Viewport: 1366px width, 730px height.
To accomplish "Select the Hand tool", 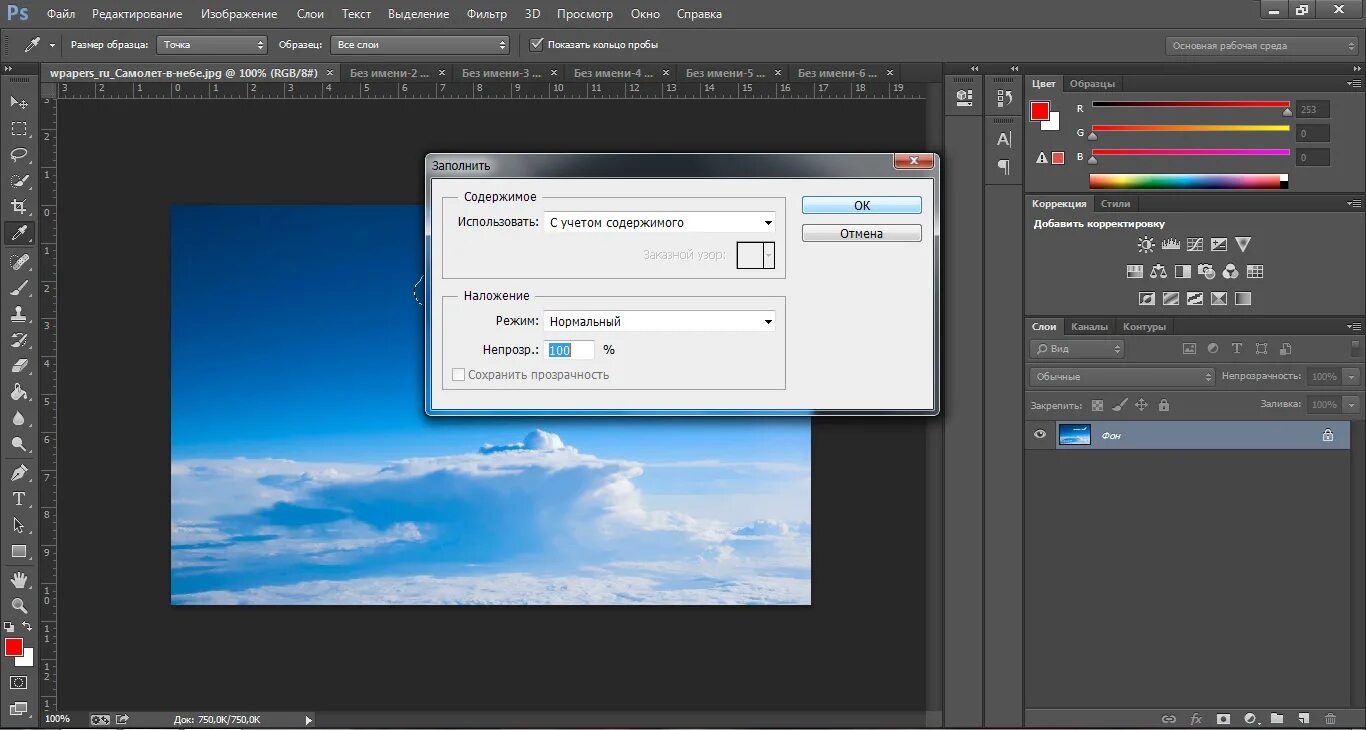I will tap(18, 579).
